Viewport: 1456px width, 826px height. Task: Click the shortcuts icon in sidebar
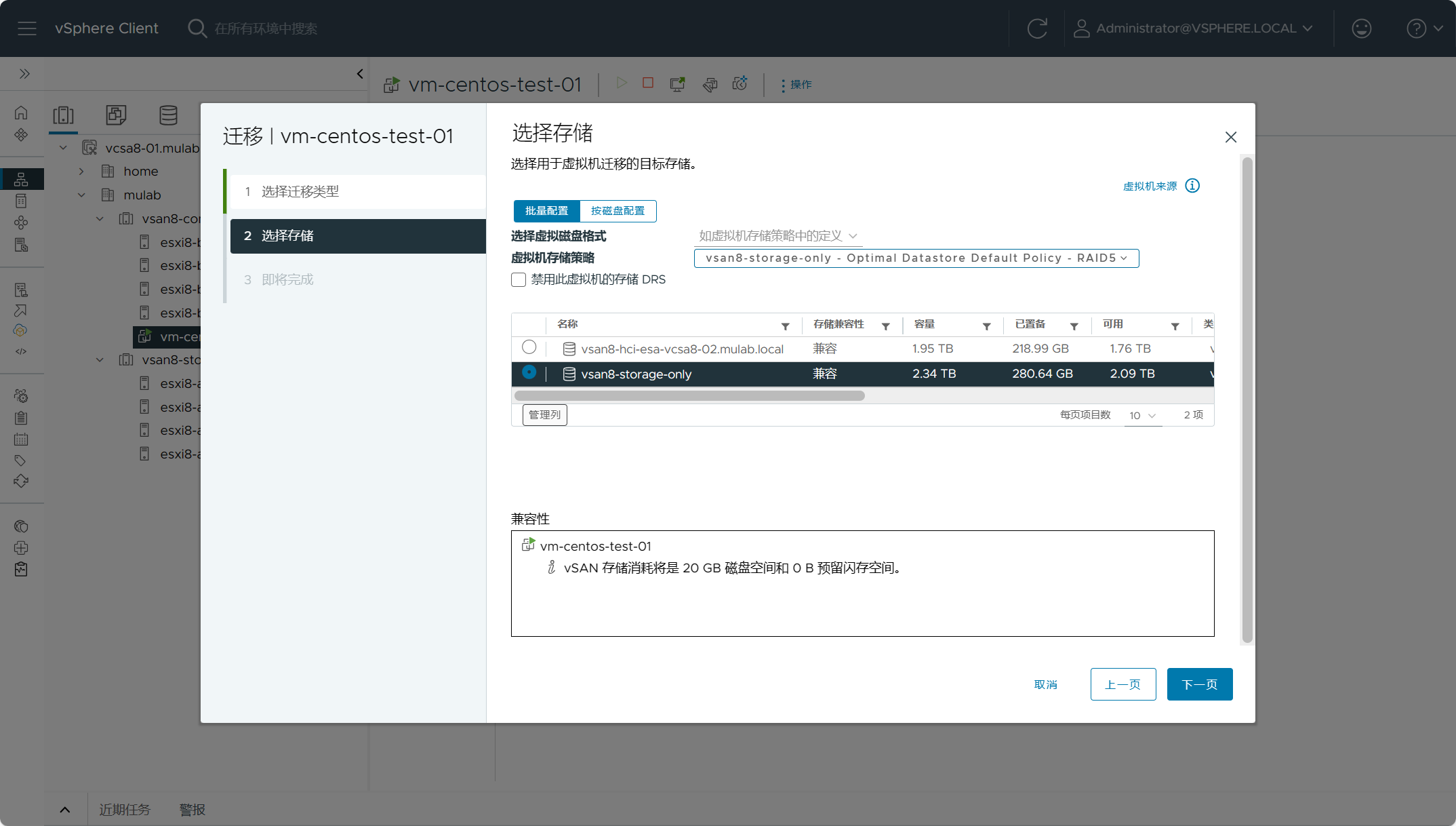pos(21,134)
